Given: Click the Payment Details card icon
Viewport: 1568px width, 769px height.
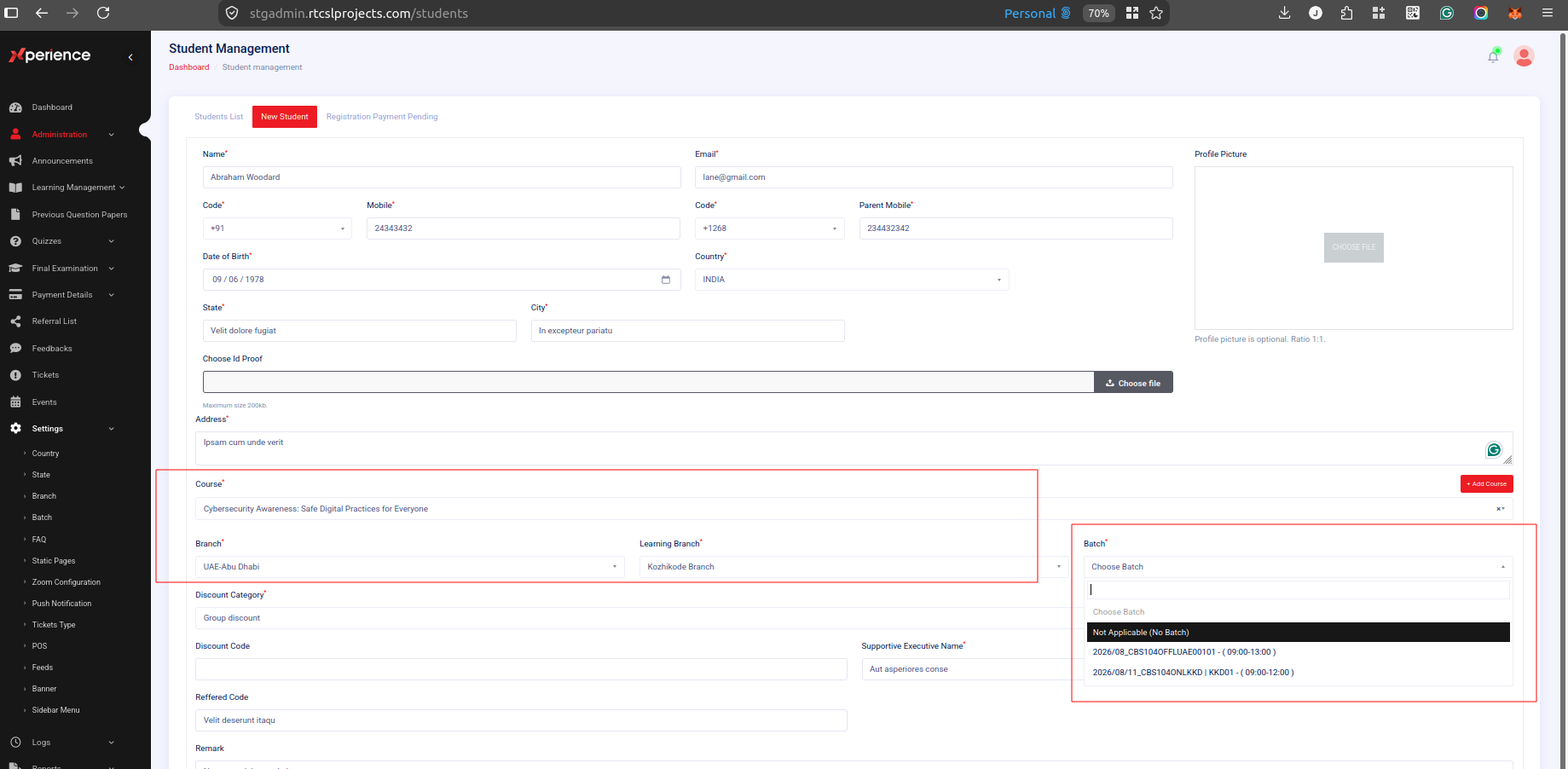Looking at the screenshot, I should point(15,295).
